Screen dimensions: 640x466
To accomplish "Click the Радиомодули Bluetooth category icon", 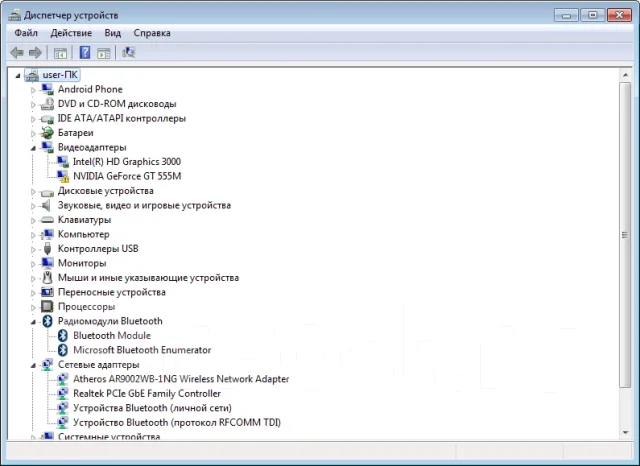I will point(47,321).
